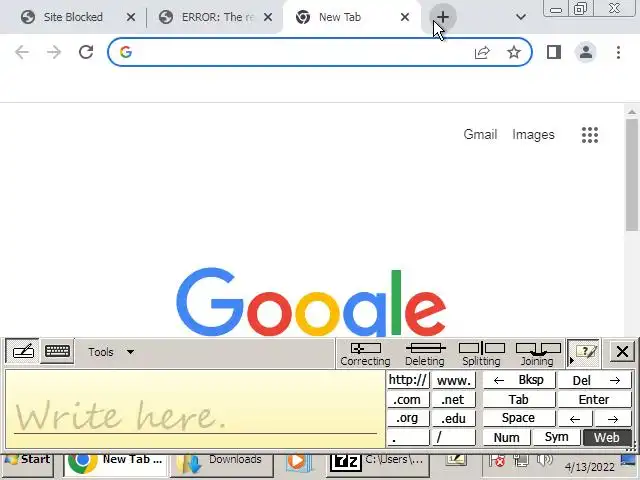The height and width of the screenshot is (480, 640).
Task: Open the handwriting help tips icon
Action: 586,351
